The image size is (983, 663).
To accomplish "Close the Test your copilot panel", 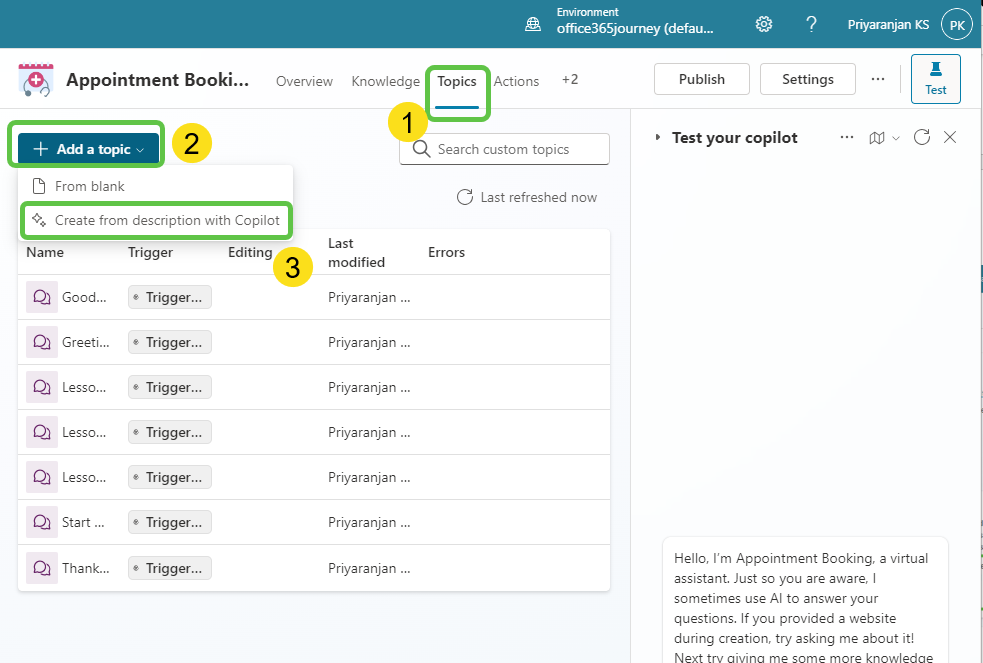I will 950,137.
